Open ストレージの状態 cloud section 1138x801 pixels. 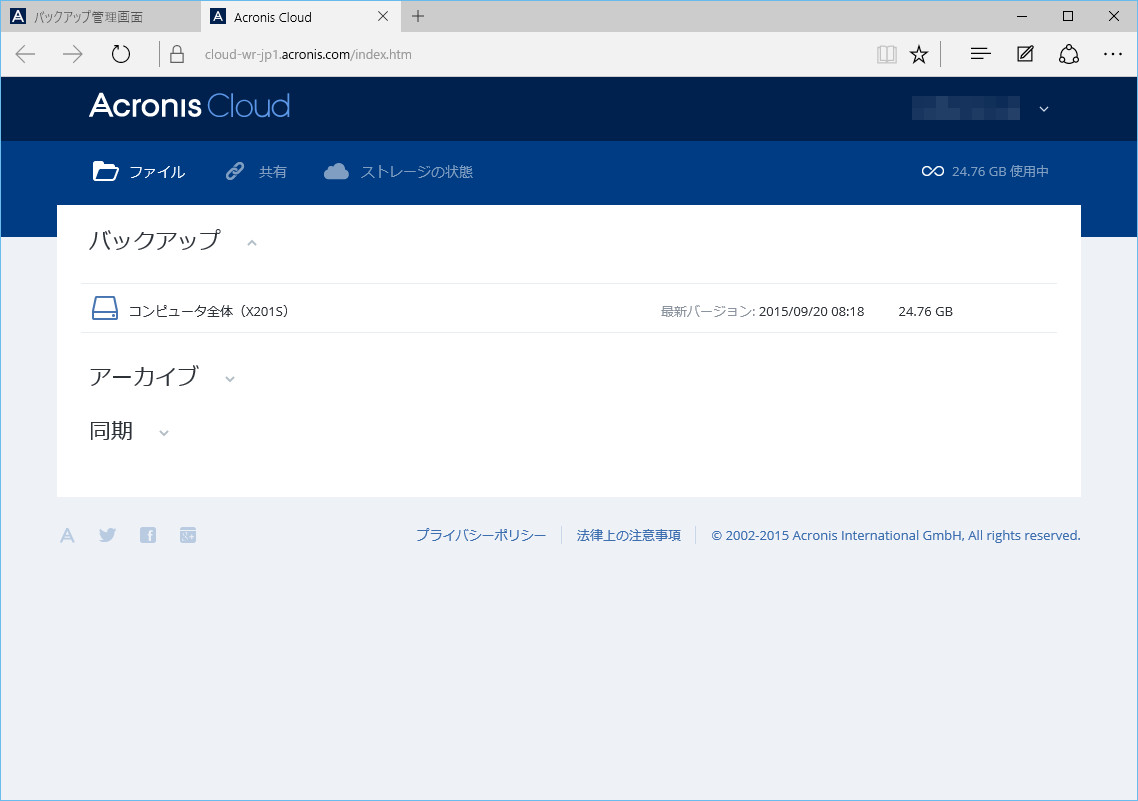pyautogui.click(x=398, y=172)
